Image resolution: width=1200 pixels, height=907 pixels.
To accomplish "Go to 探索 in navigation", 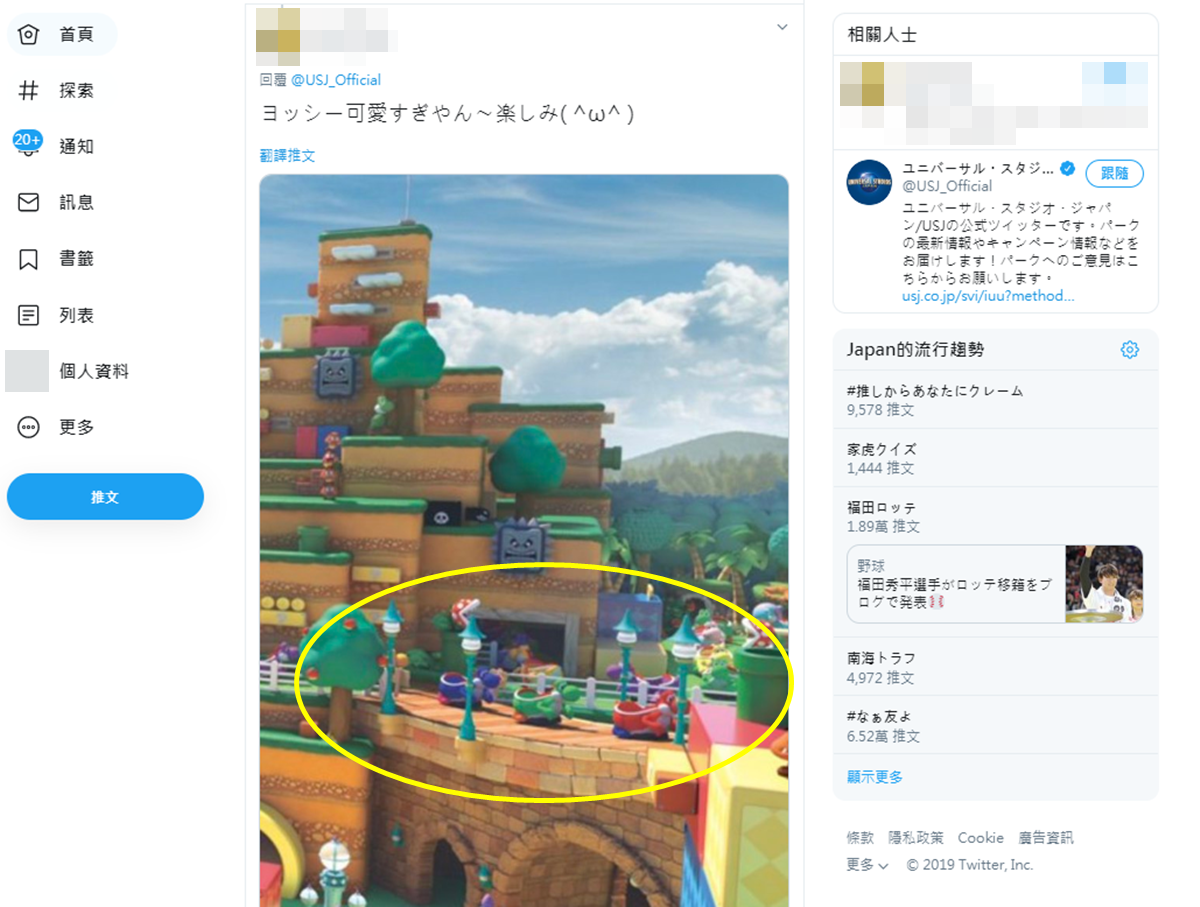I will [x=77, y=91].
